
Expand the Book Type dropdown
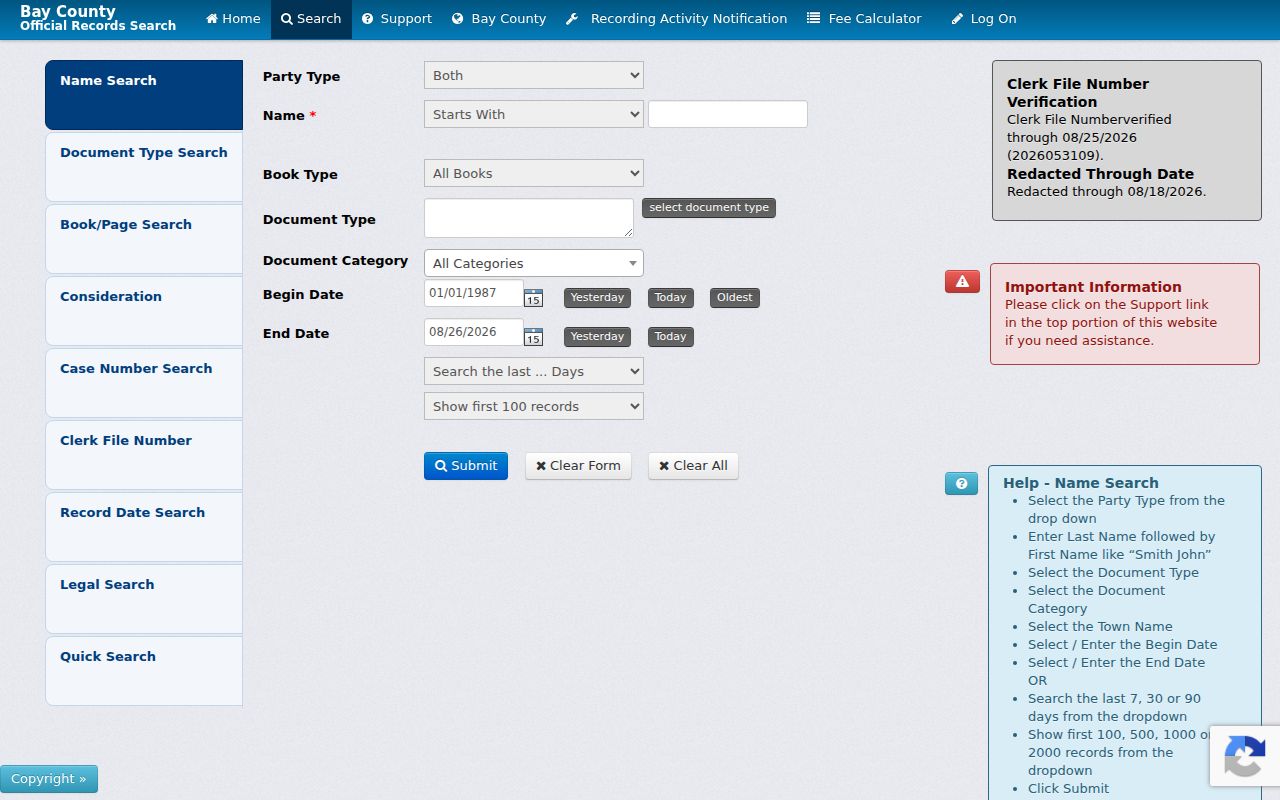pyautogui.click(x=534, y=173)
